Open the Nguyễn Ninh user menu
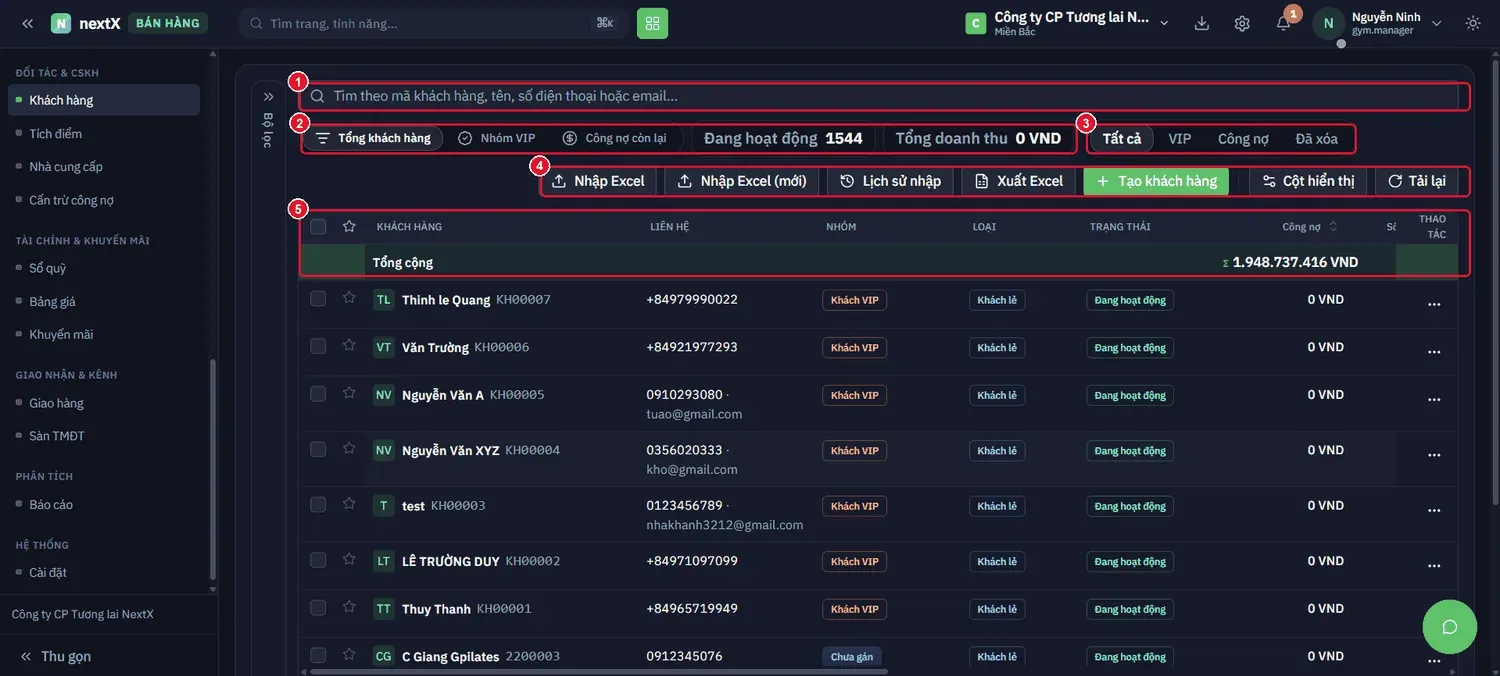This screenshot has width=1500, height=676. [1380, 23]
